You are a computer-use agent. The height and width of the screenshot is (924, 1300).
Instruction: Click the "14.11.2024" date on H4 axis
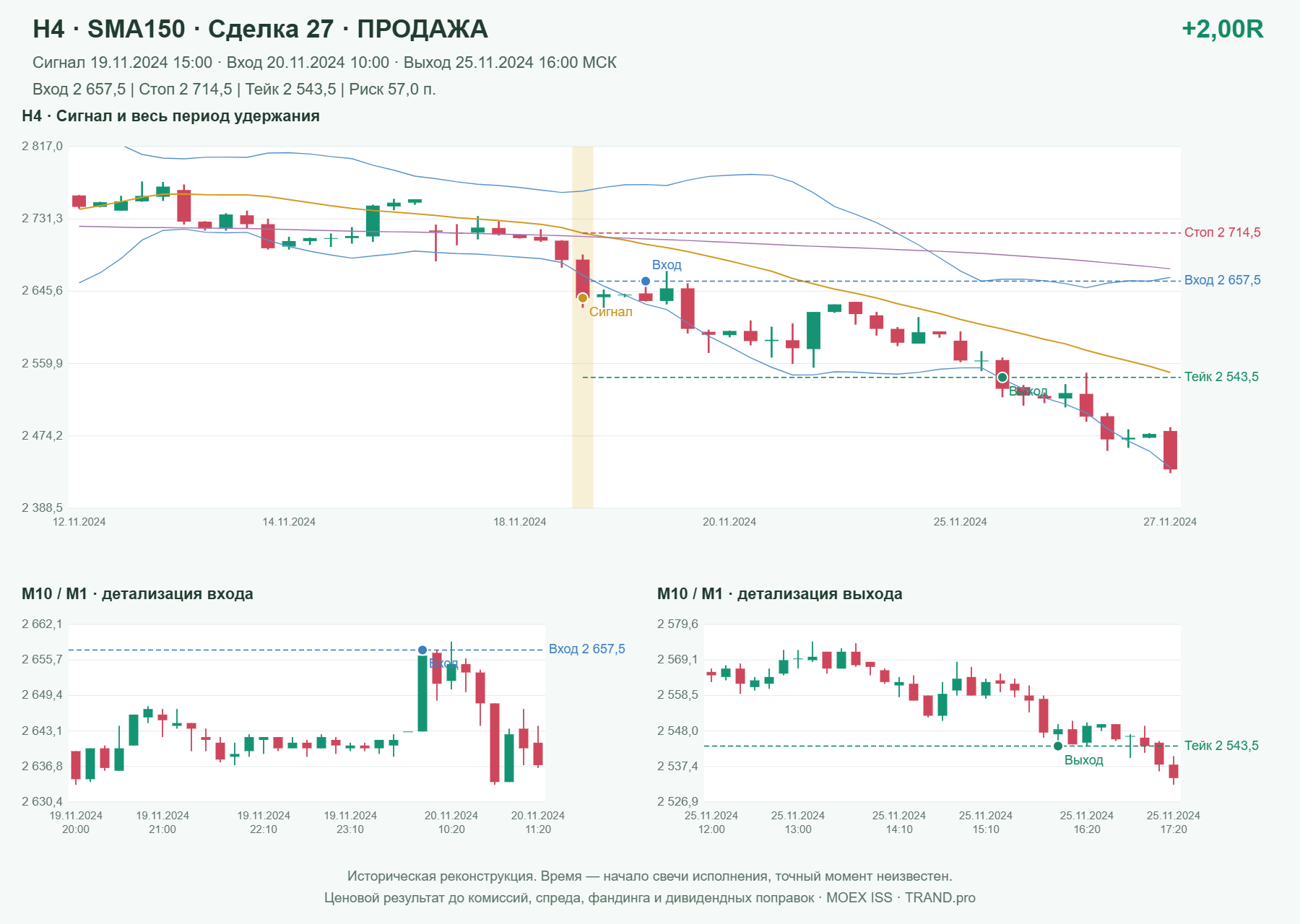pos(289,522)
